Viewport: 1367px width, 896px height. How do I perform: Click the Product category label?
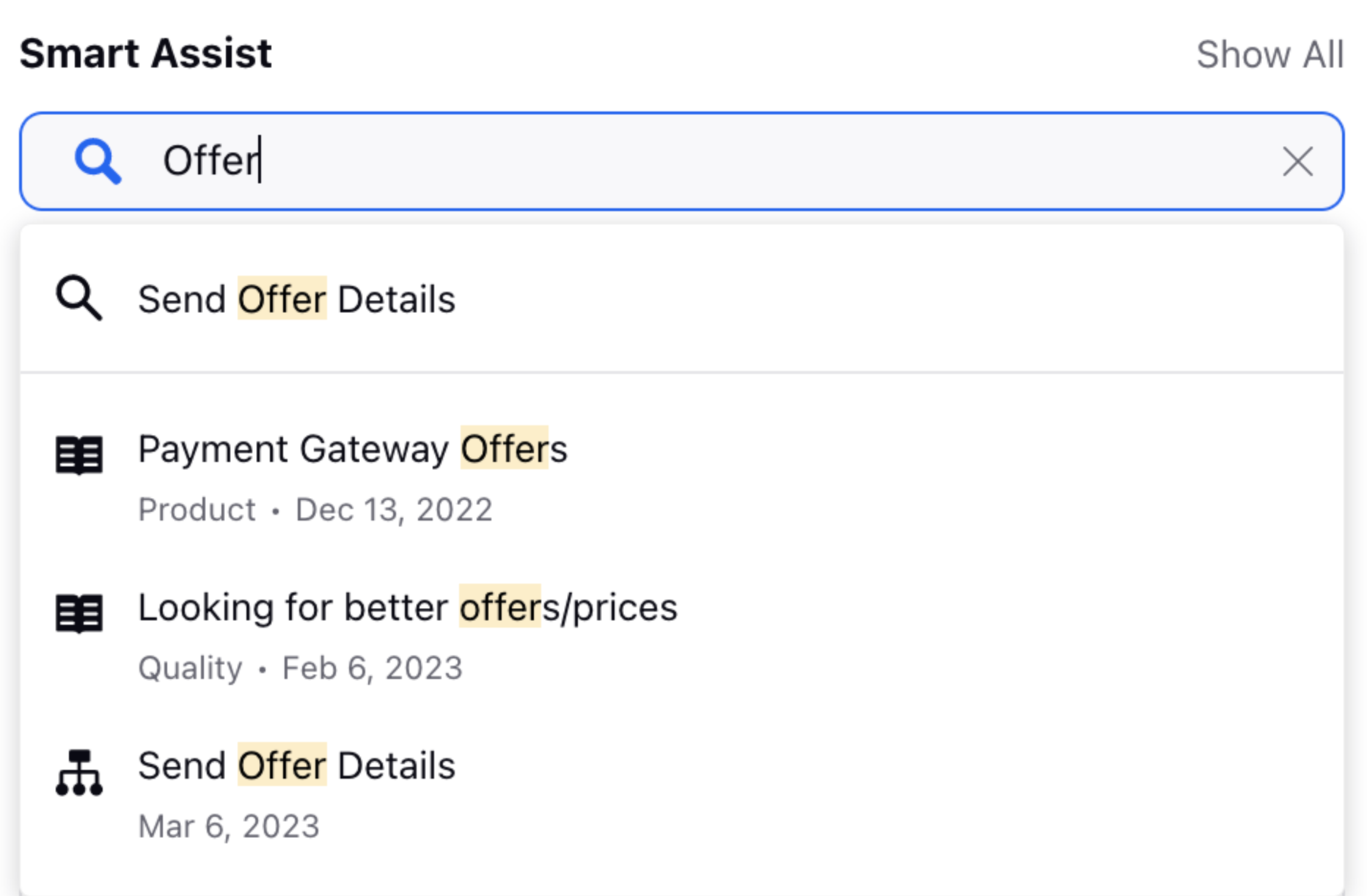[x=197, y=510]
